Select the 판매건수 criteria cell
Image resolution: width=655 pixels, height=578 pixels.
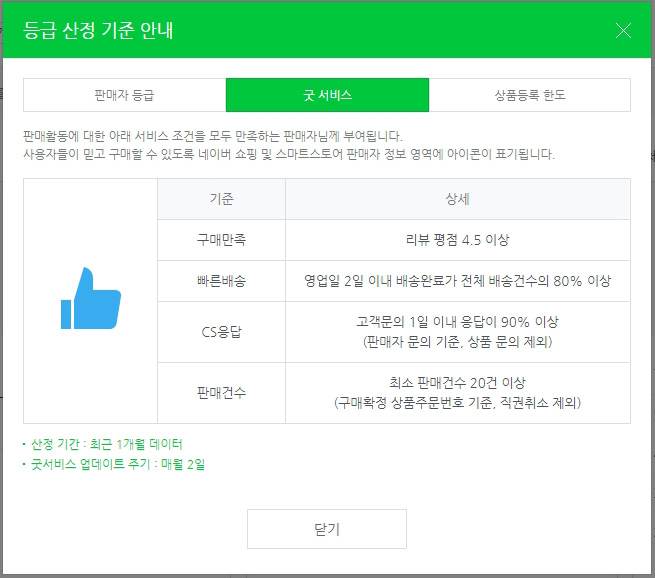(221, 393)
